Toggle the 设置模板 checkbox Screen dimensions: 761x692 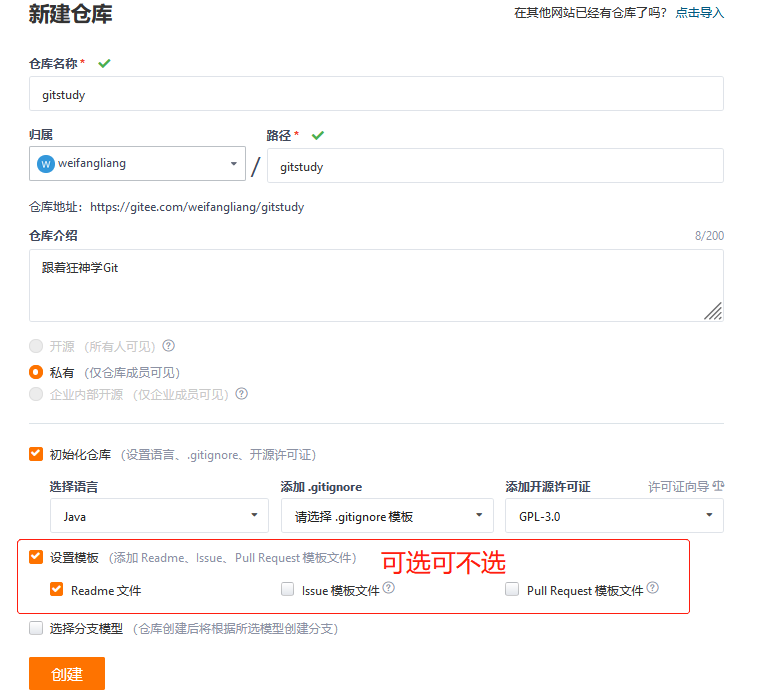36,557
